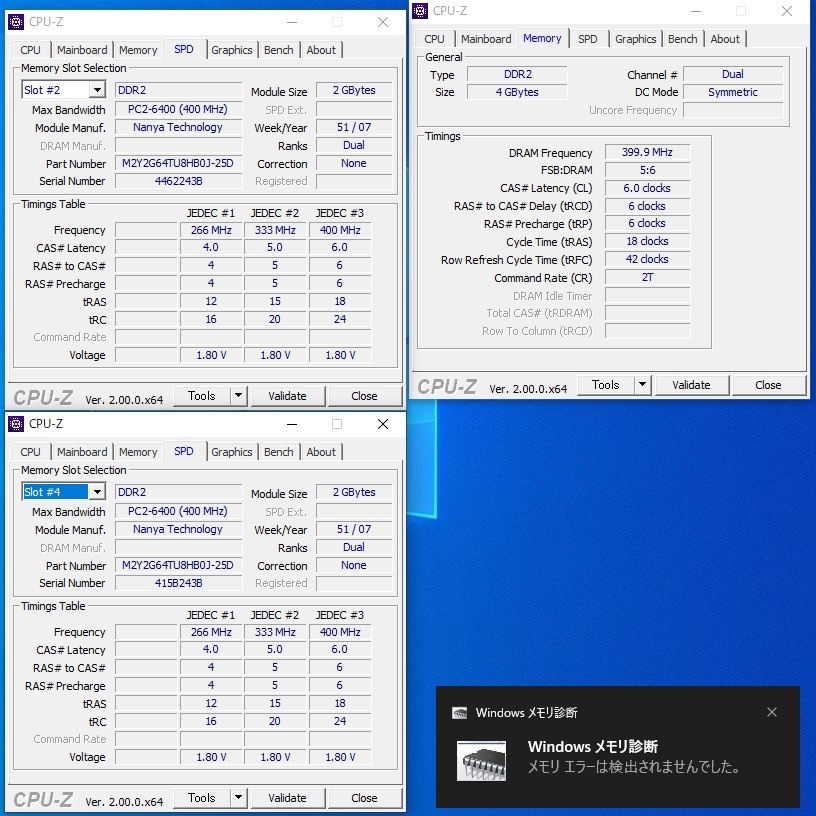Open Memory tab in Slot #4 window

138,452
